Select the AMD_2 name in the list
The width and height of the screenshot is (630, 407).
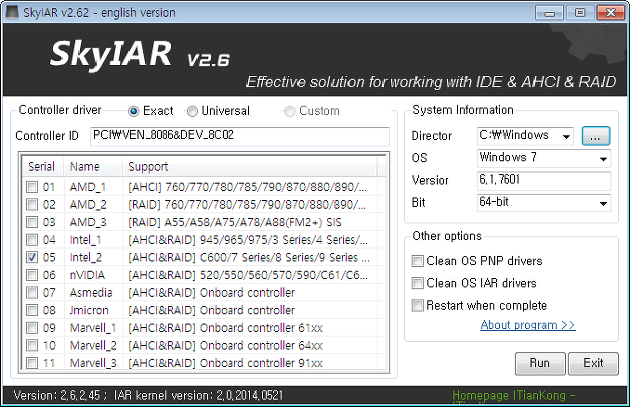88,205
